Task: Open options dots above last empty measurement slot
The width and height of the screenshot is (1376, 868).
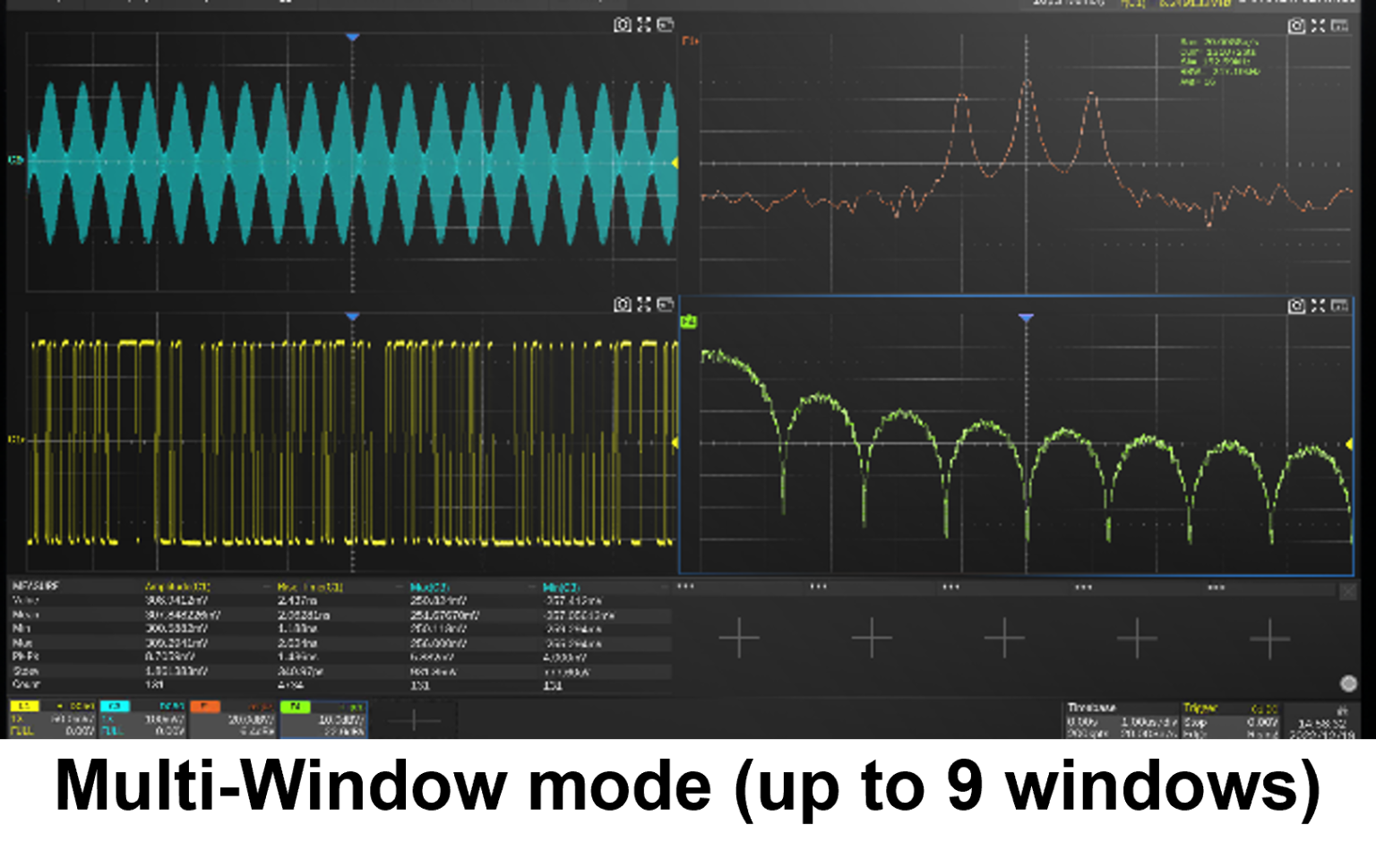Action: click(1216, 588)
